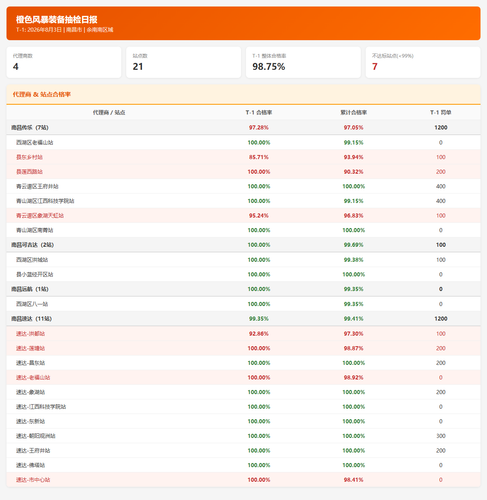Select the 青云谱区象湖天虹站 station row
The height and width of the screenshot is (500, 487).
point(243,216)
